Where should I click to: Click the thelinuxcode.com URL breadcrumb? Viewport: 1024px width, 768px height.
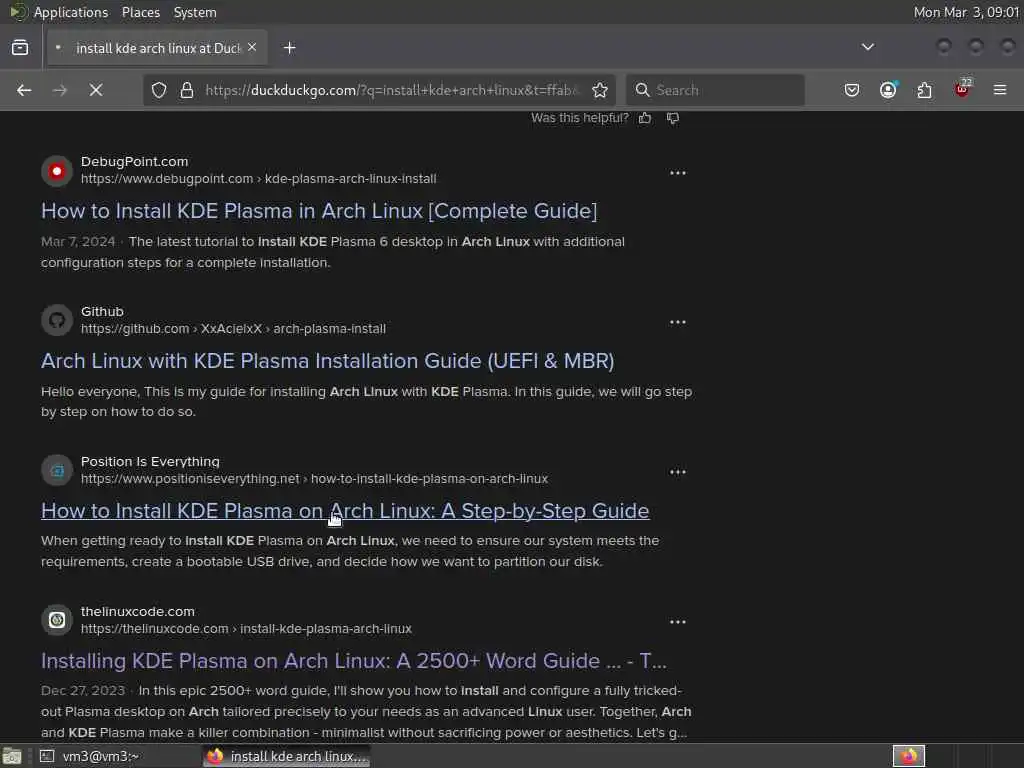(x=246, y=629)
